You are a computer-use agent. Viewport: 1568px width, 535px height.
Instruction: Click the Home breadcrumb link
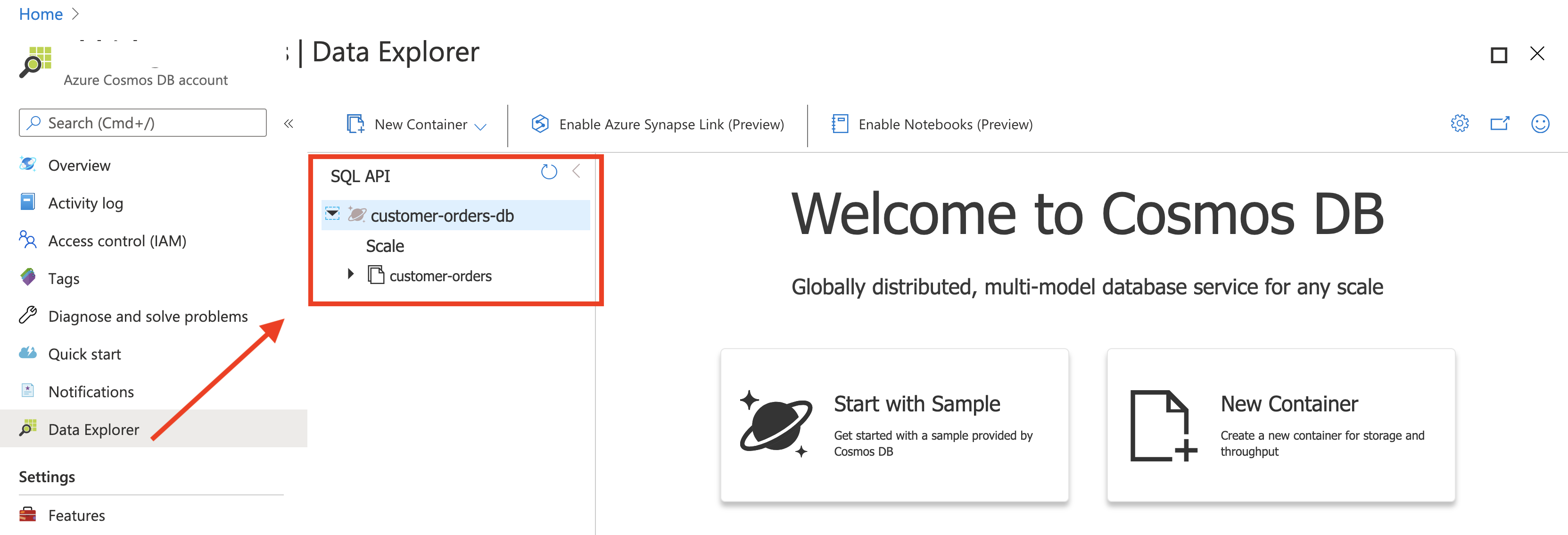click(40, 14)
